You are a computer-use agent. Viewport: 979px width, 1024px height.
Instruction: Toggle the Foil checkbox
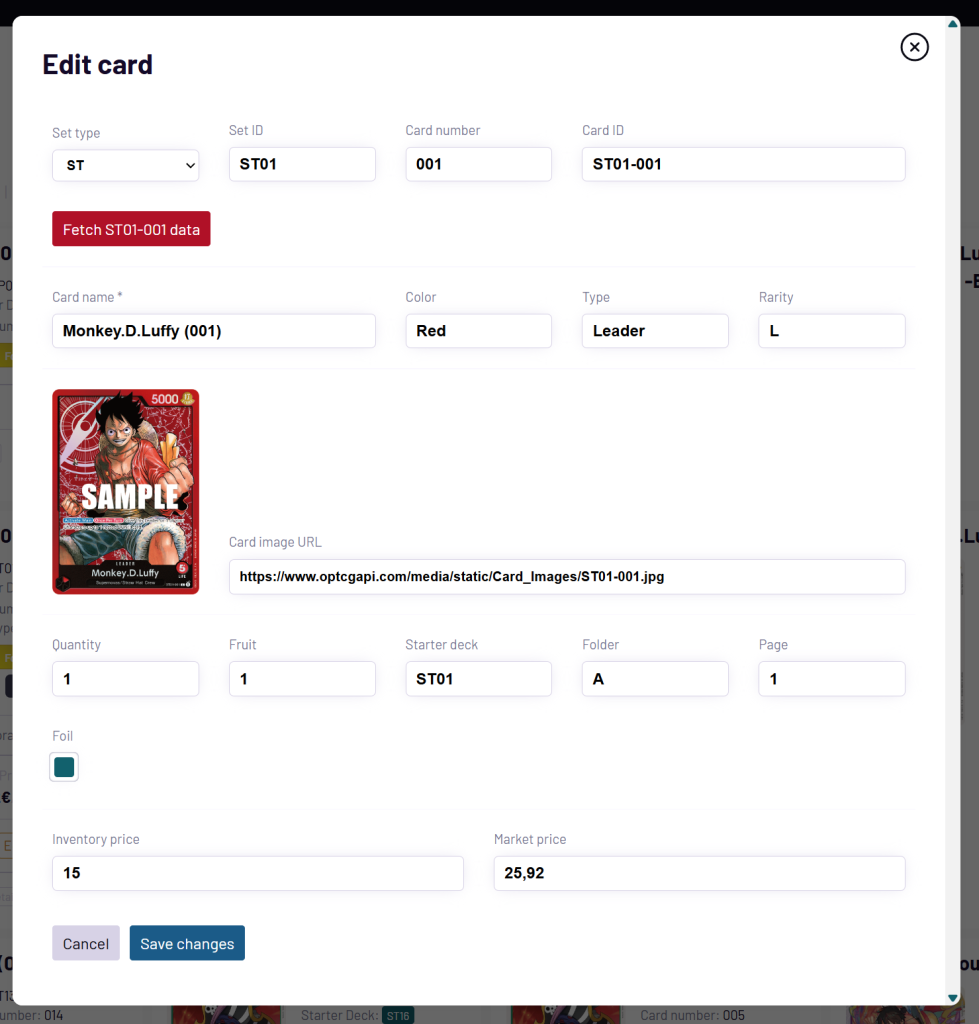pos(63,767)
